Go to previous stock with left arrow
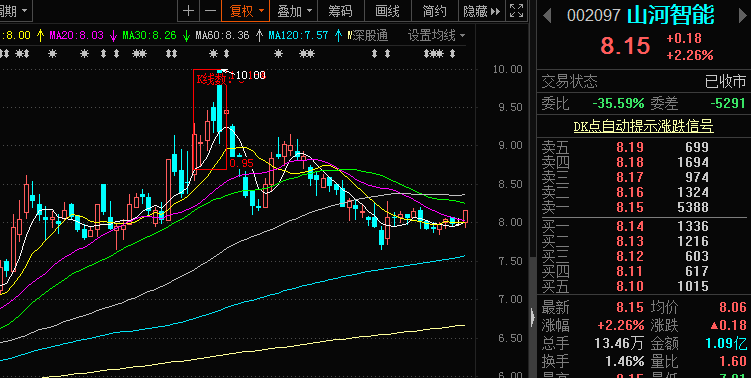The image size is (751, 378). coord(547,16)
